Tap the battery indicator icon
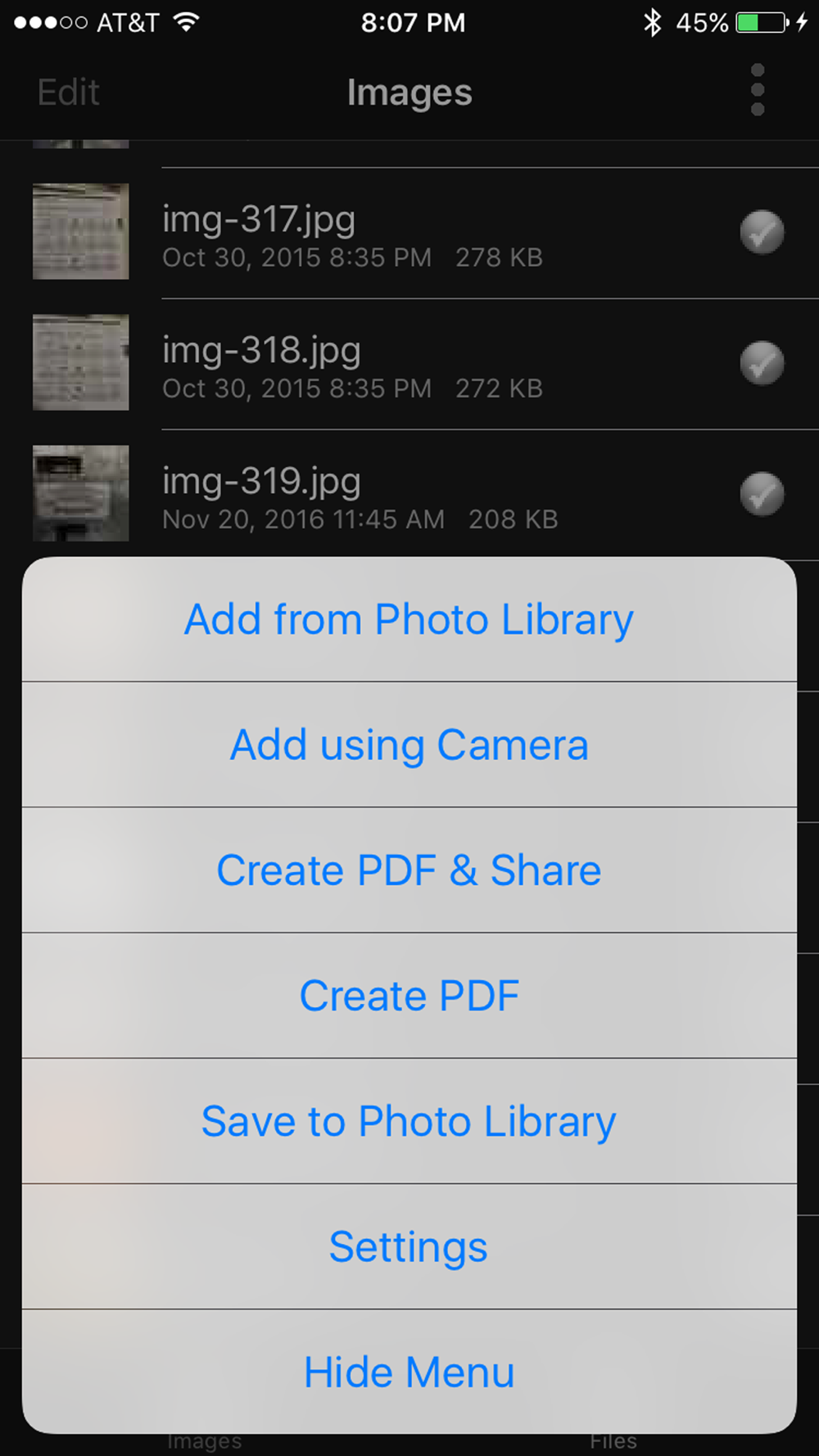819x1456 pixels. coord(761,22)
